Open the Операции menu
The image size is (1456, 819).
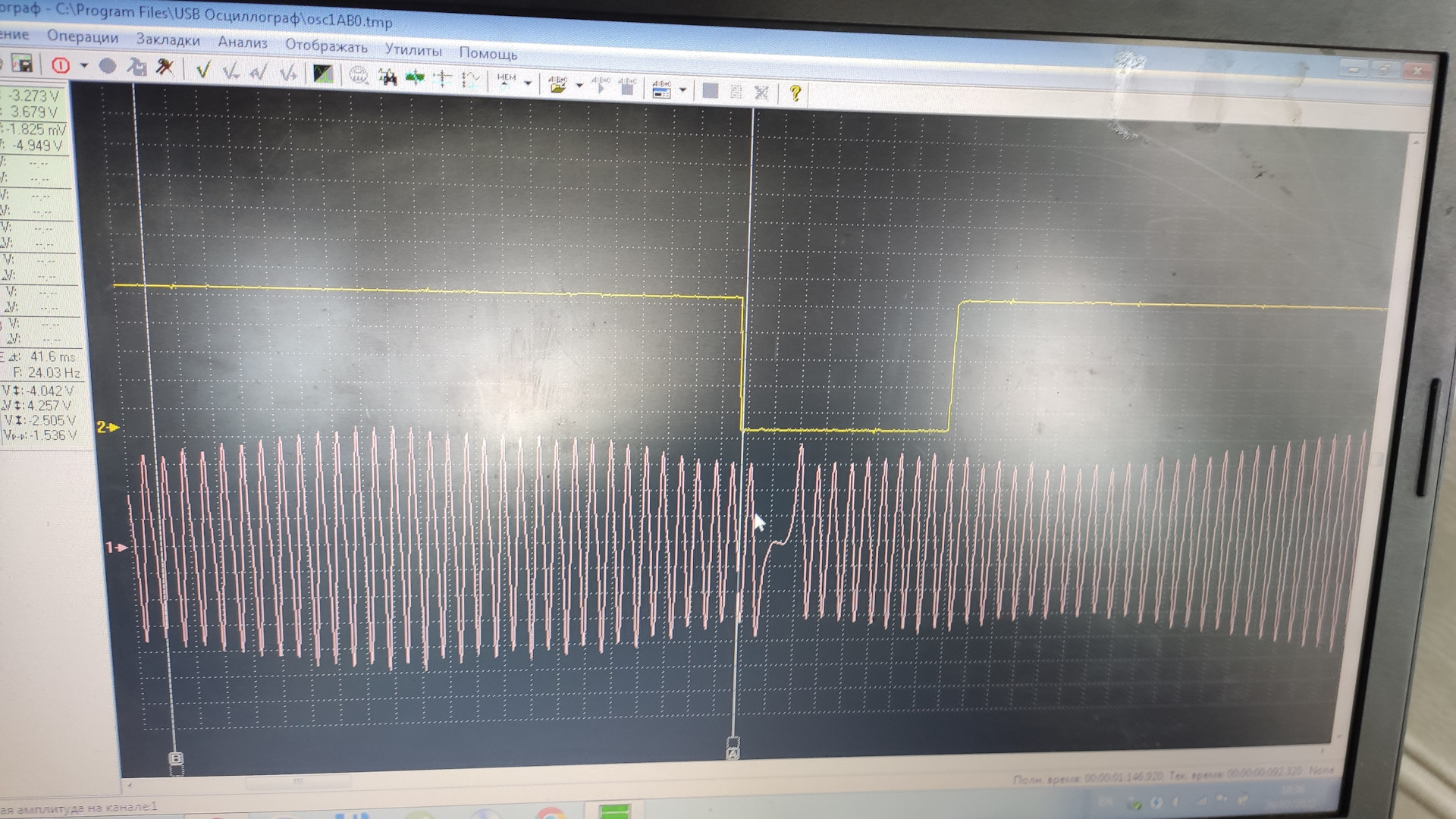pos(83,36)
